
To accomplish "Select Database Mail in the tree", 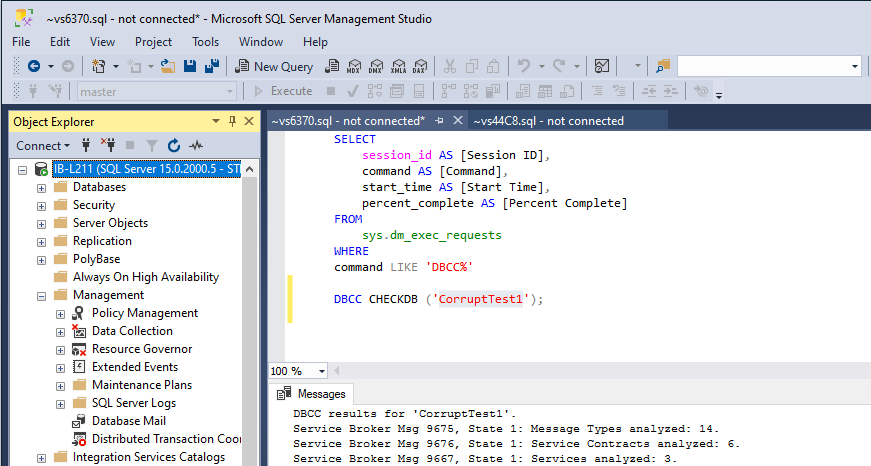I will click(129, 420).
